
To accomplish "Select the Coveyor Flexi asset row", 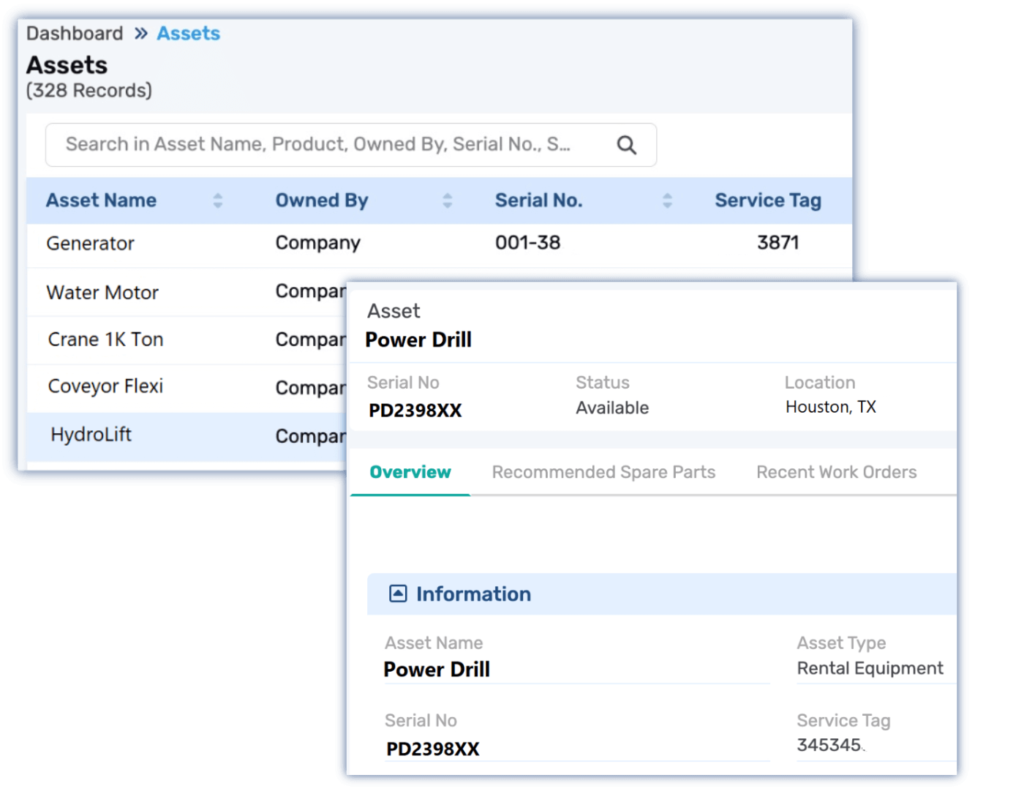I will (105, 387).
